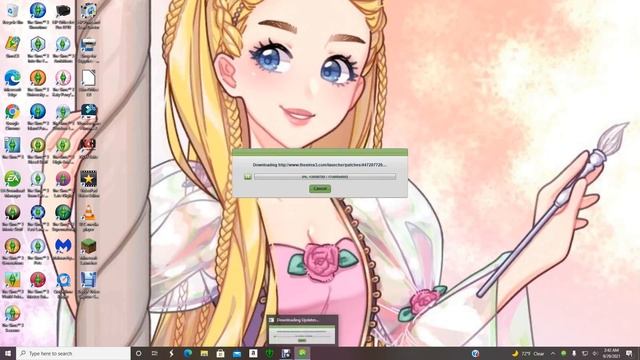
Task: Open the notification center icon
Action: click(629, 353)
